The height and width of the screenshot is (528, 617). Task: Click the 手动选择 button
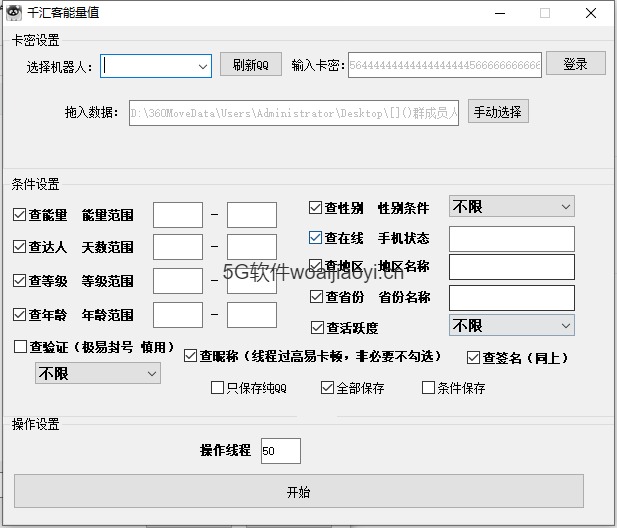pyautogui.click(x=498, y=111)
